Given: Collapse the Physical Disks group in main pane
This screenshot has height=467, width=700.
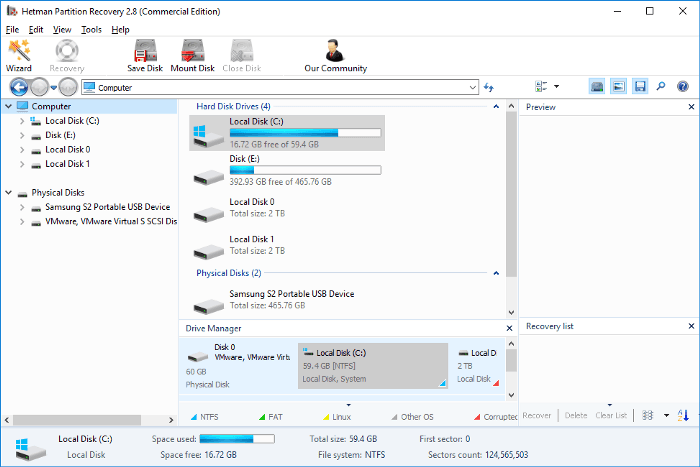Looking at the screenshot, I should pos(496,273).
